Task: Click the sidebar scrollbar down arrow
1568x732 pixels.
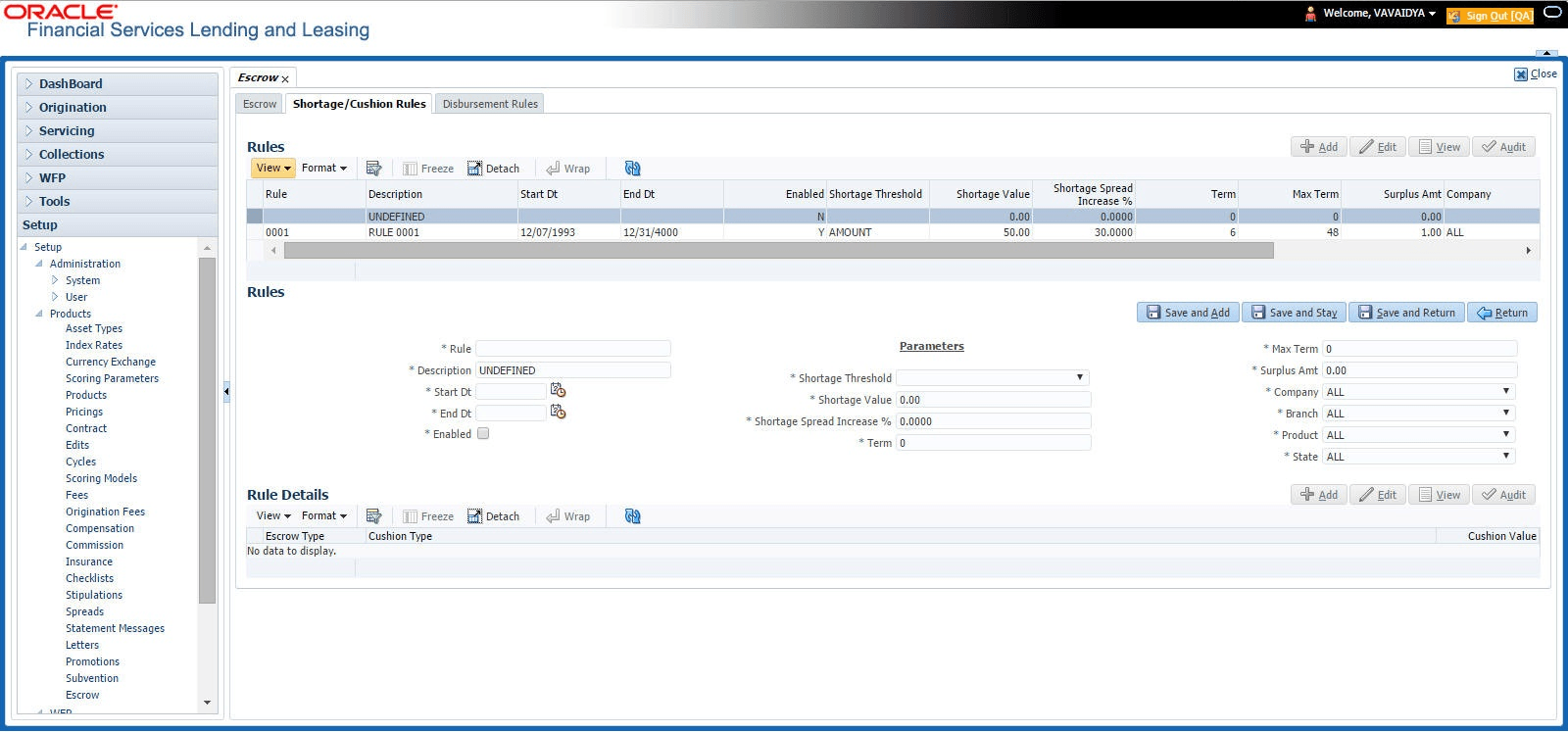Action: pos(207,703)
